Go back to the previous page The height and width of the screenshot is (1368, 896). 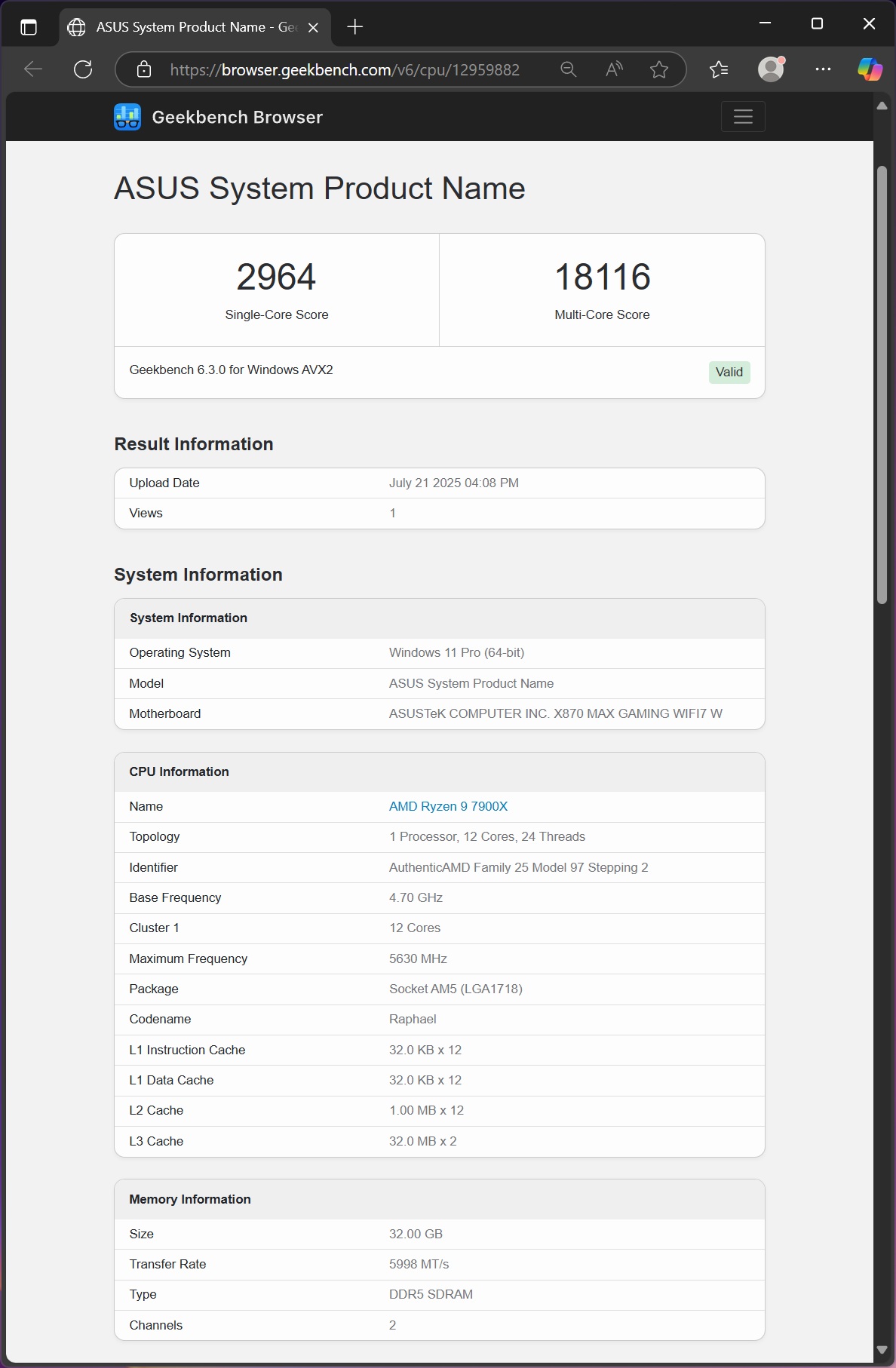33,69
